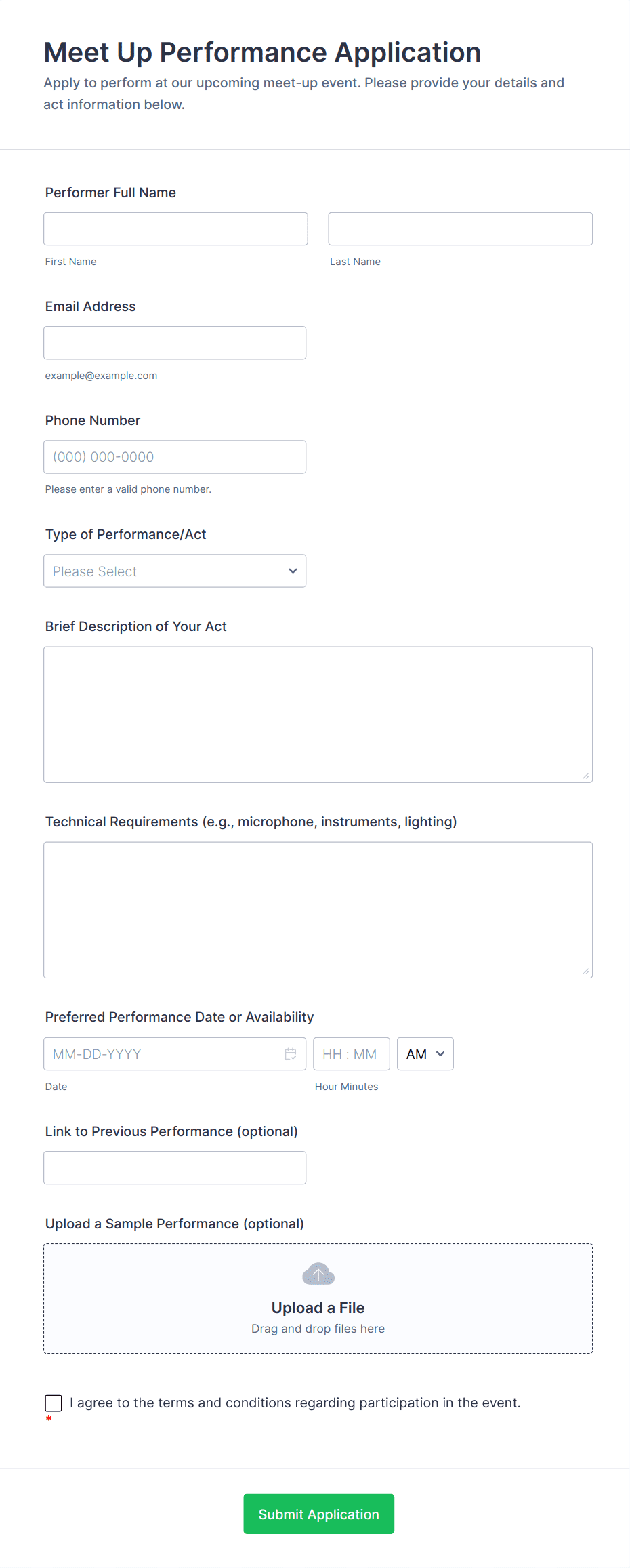Open the Type of Performance/Act dropdown
Image resolution: width=630 pixels, height=1568 pixels.
(175, 571)
